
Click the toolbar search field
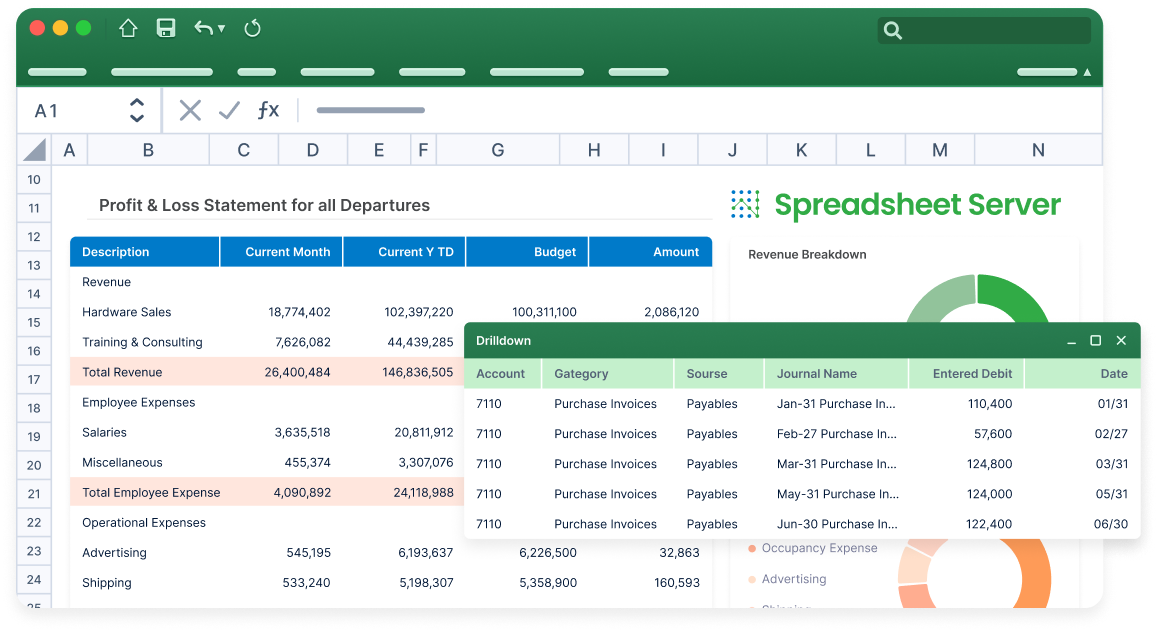click(x=984, y=31)
